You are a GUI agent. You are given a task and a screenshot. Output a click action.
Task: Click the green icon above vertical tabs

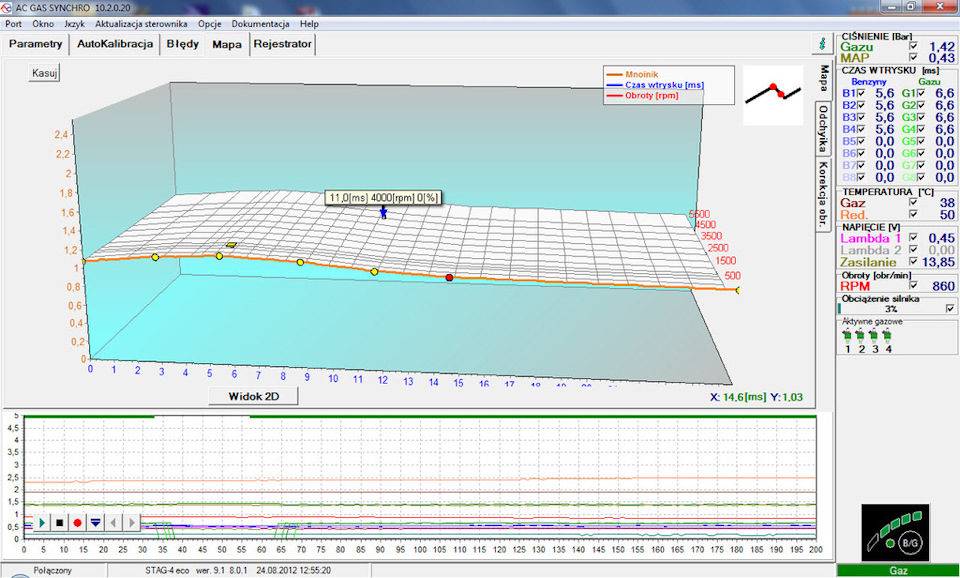[x=823, y=44]
